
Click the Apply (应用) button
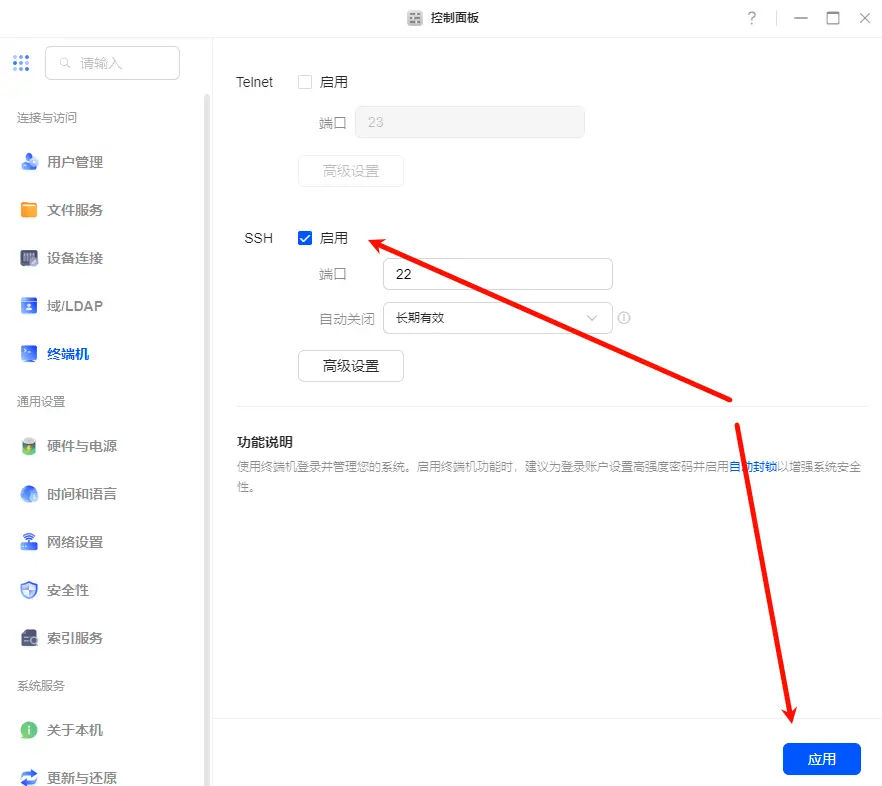[x=821, y=759]
